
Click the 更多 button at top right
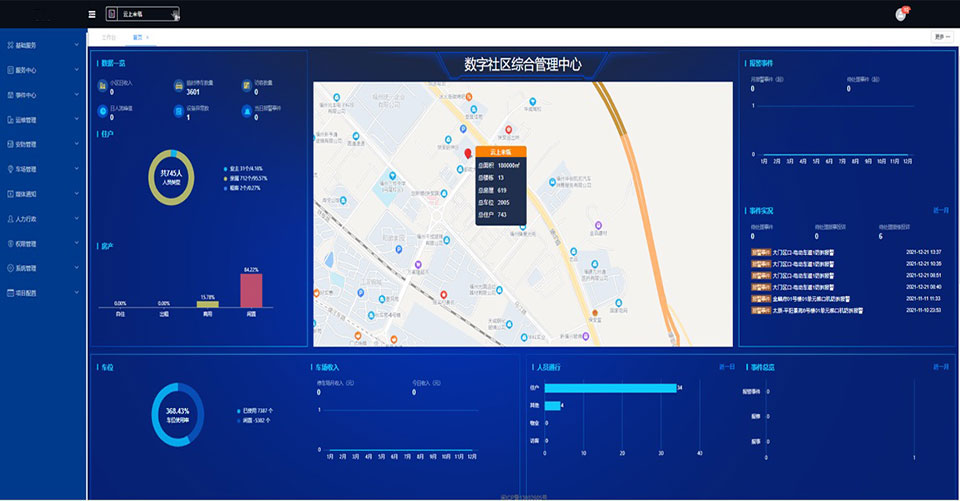[940, 37]
